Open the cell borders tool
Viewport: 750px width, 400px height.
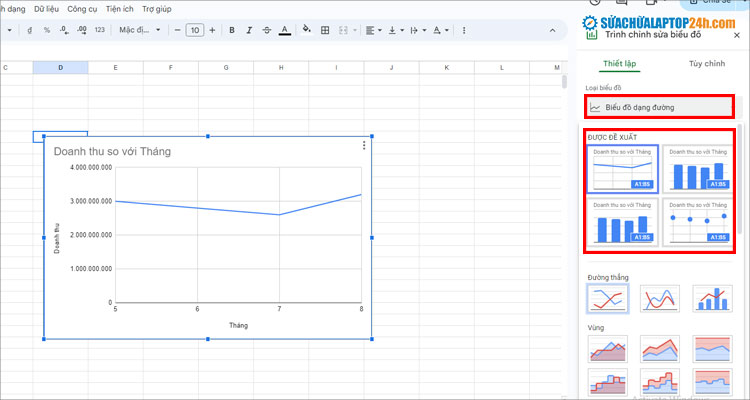click(325, 31)
